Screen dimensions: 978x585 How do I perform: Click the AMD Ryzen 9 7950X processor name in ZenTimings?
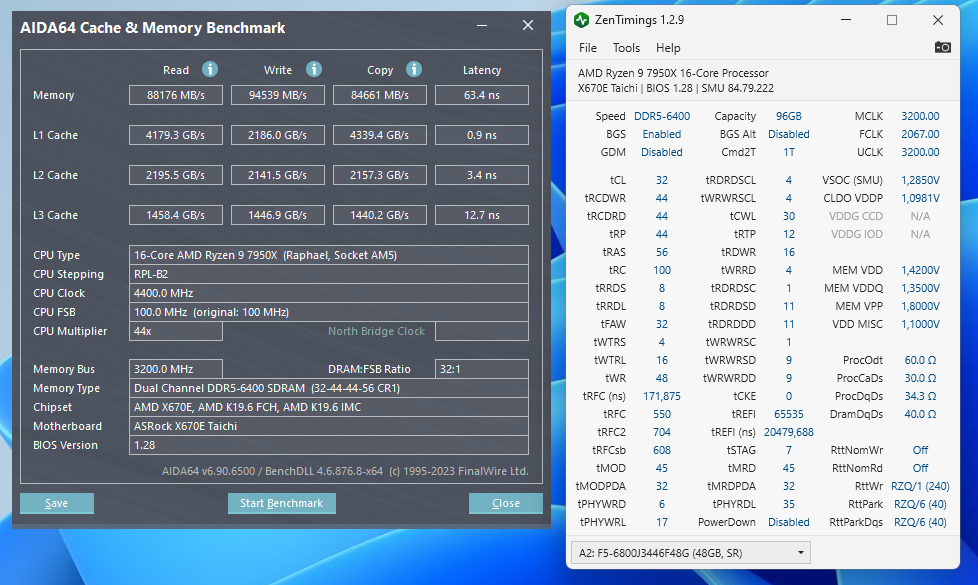(673, 73)
